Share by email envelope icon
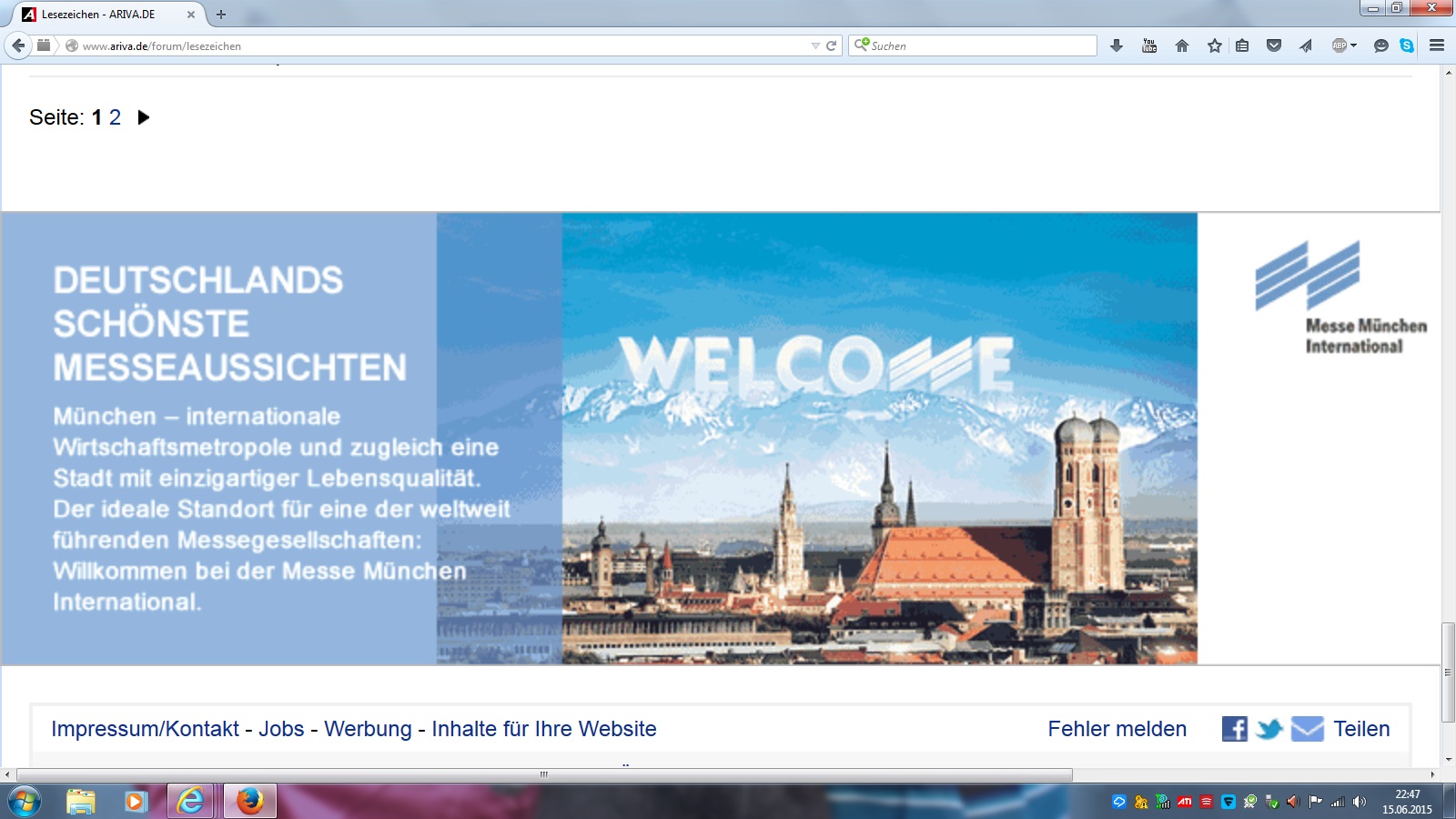1456x819 pixels. (1308, 729)
